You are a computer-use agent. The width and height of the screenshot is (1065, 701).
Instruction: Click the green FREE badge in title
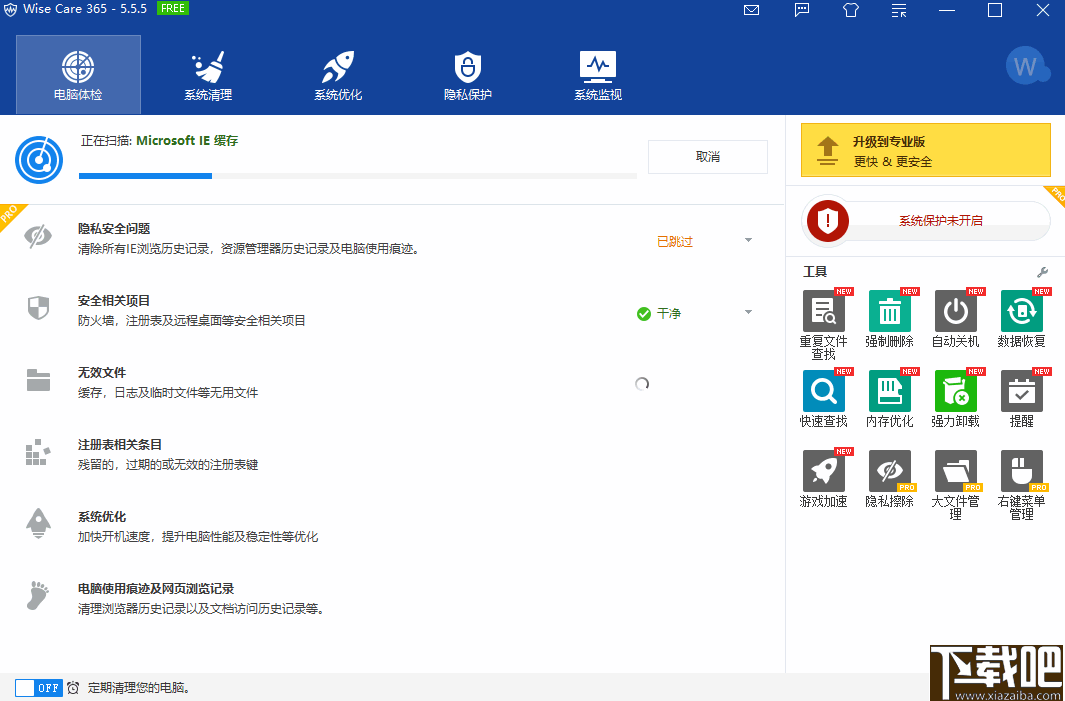173,8
